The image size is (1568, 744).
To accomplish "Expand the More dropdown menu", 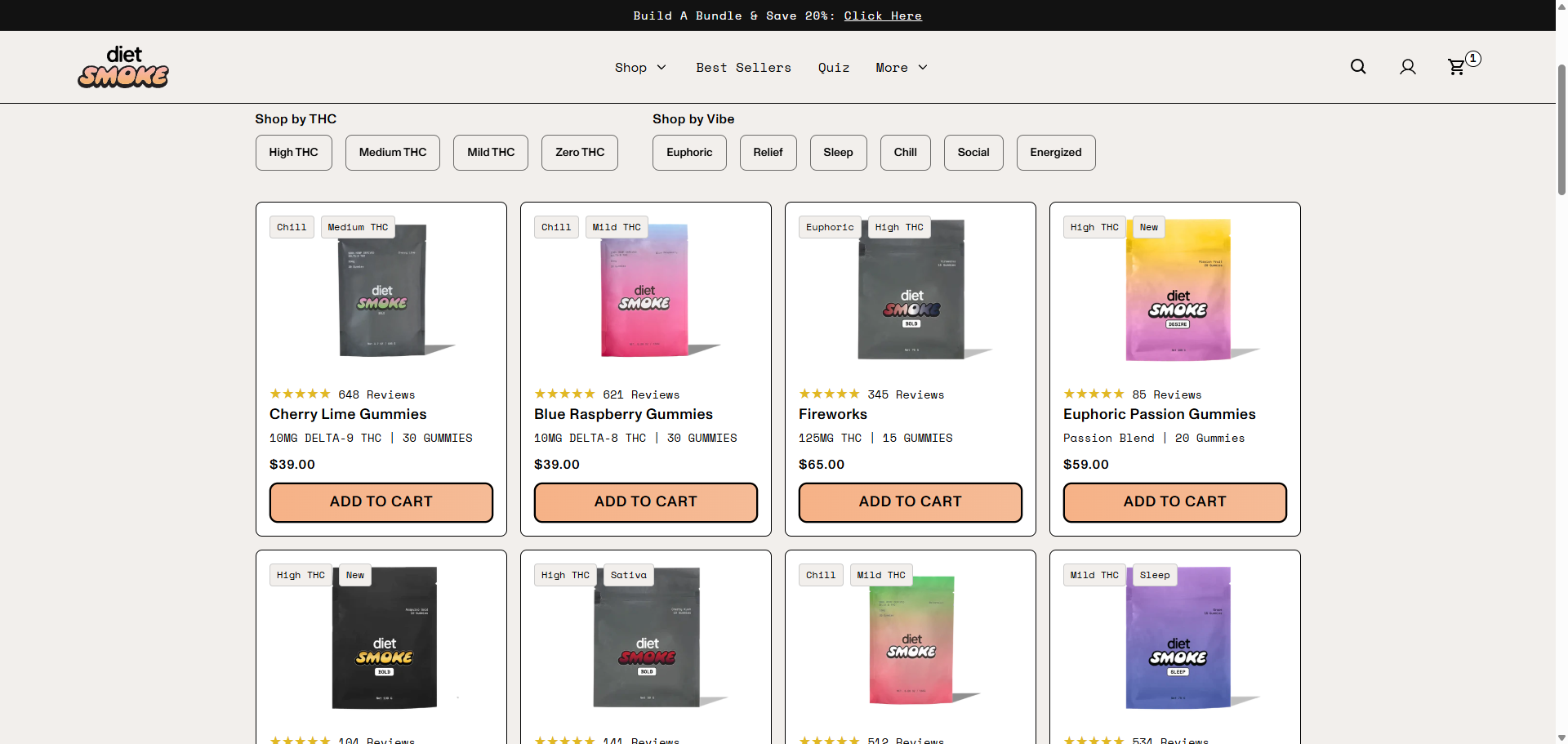I will (902, 68).
